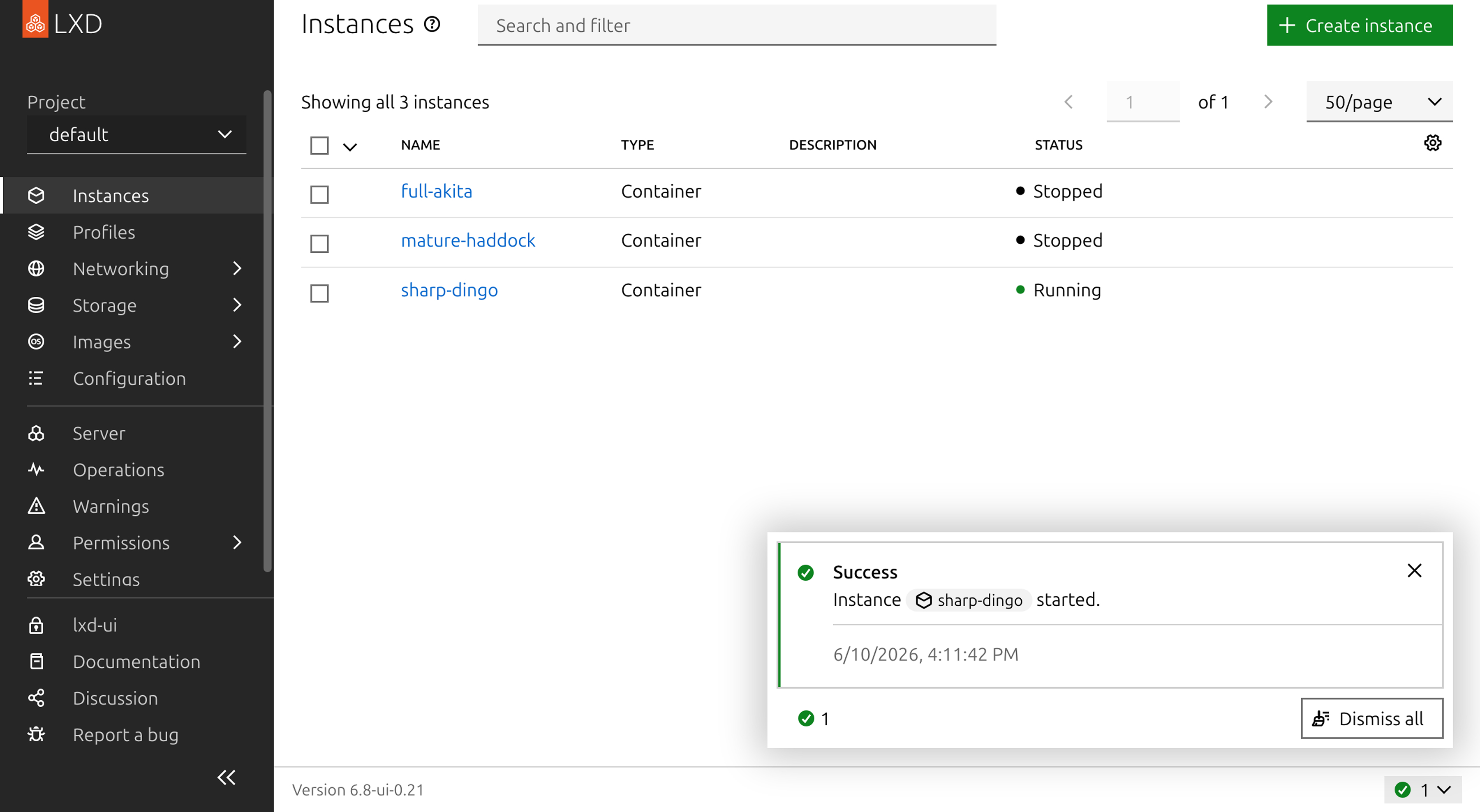Open the Documentation link
Image resolution: width=1480 pixels, height=812 pixels.
(x=137, y=662)
